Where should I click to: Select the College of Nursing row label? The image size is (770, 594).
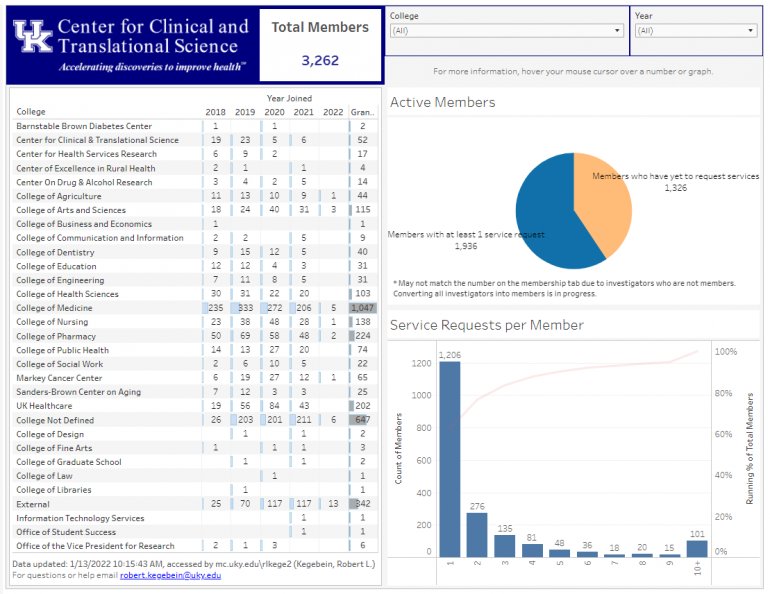52,322
